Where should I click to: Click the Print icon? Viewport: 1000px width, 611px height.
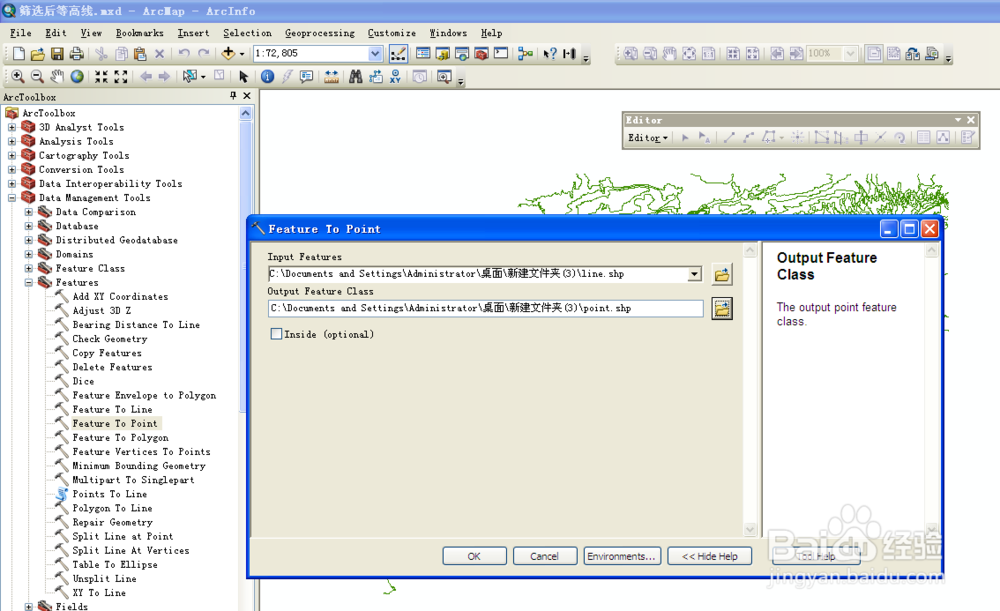tap(77, 54)
